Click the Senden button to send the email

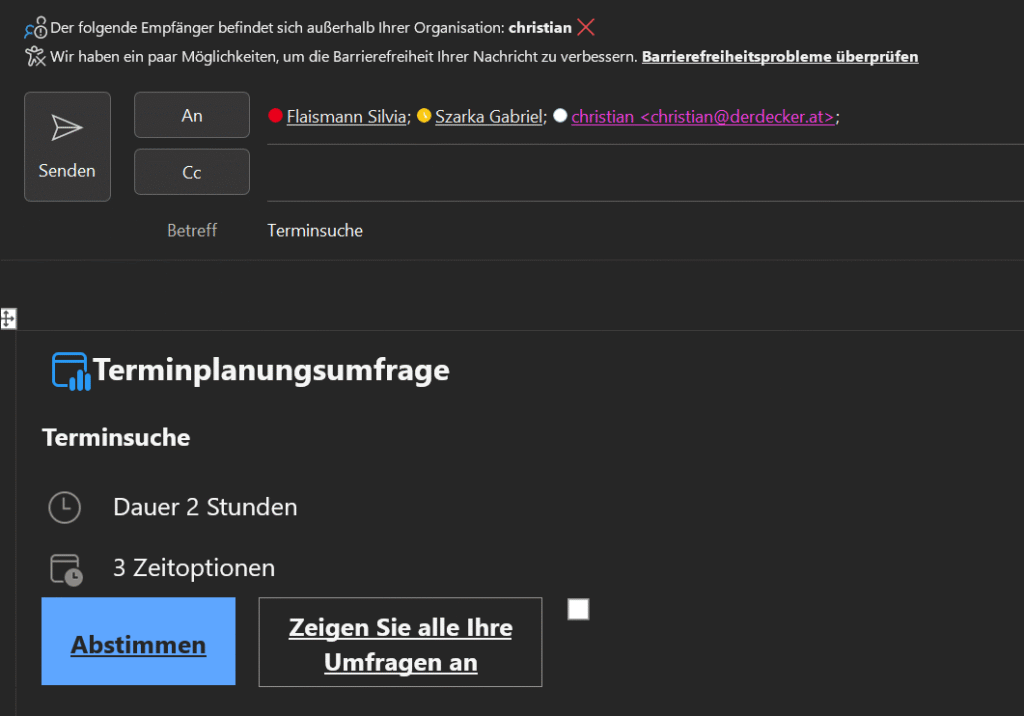click(67, 146)
